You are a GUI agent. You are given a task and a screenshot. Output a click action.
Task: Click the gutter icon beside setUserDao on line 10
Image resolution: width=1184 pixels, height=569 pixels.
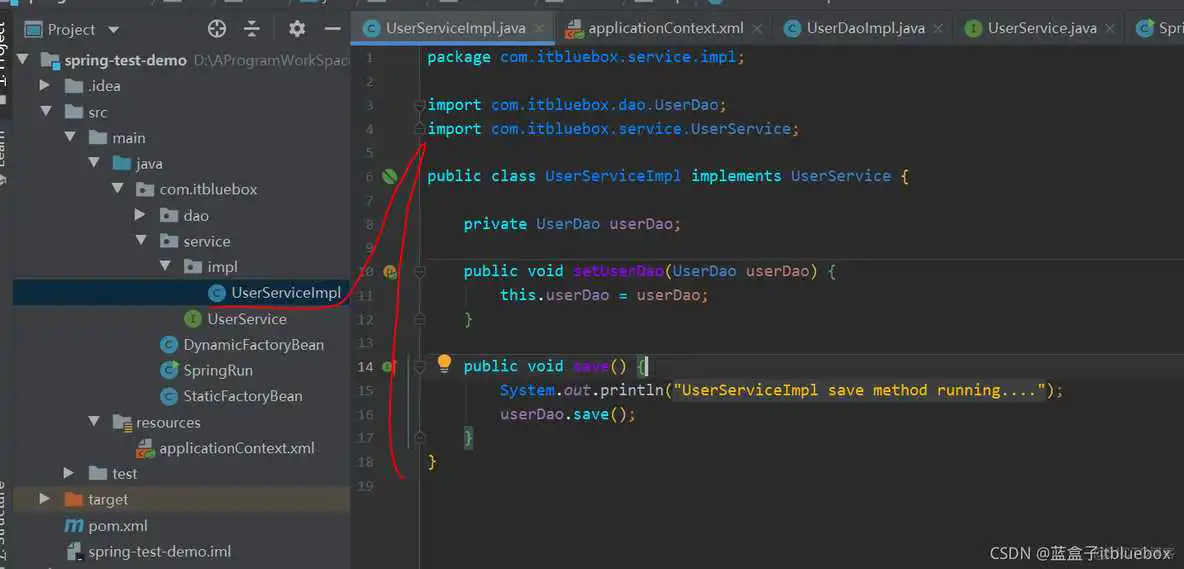click(389, 272)
